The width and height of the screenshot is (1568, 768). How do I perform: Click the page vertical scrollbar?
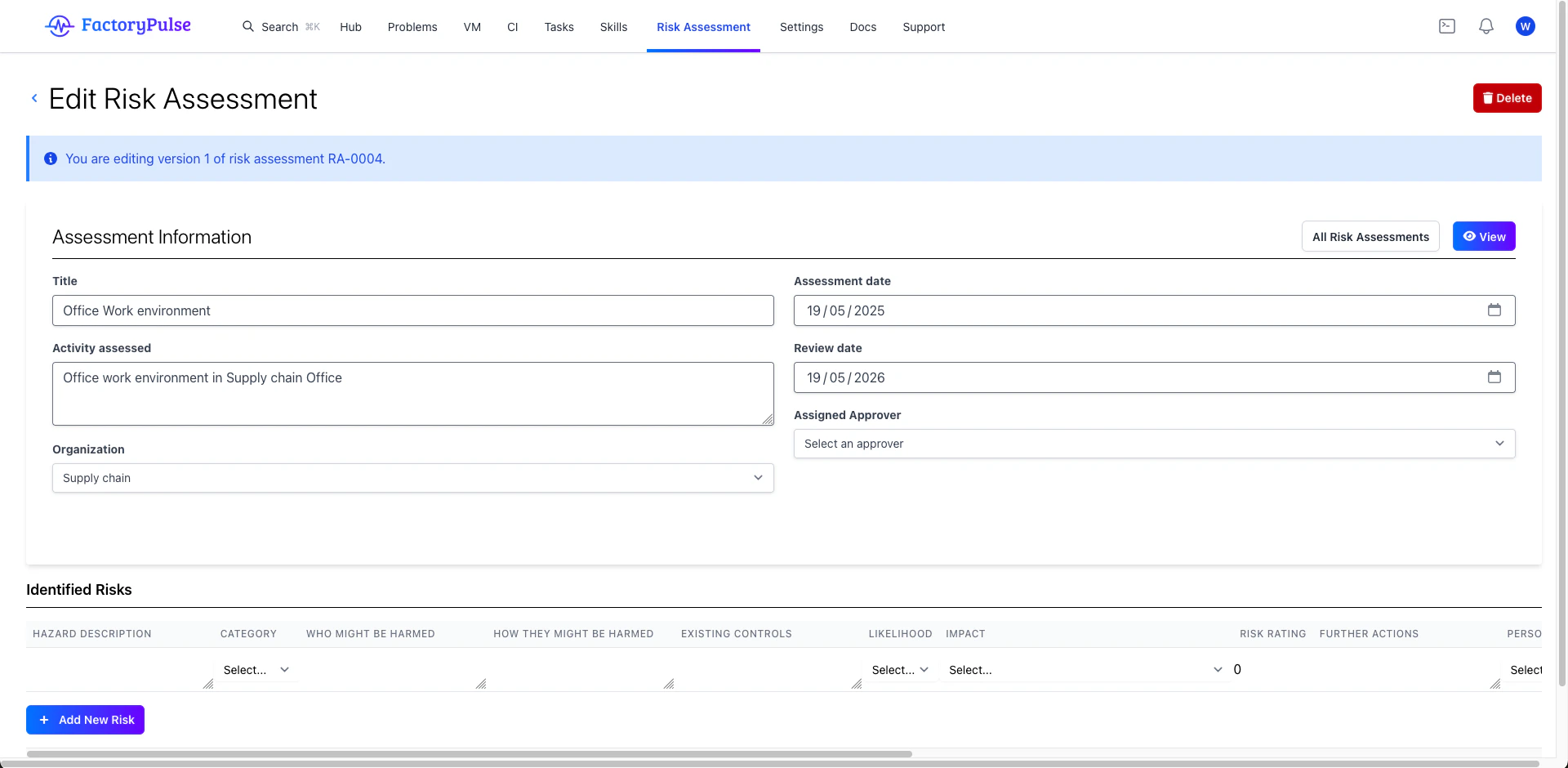(1562, 343)
